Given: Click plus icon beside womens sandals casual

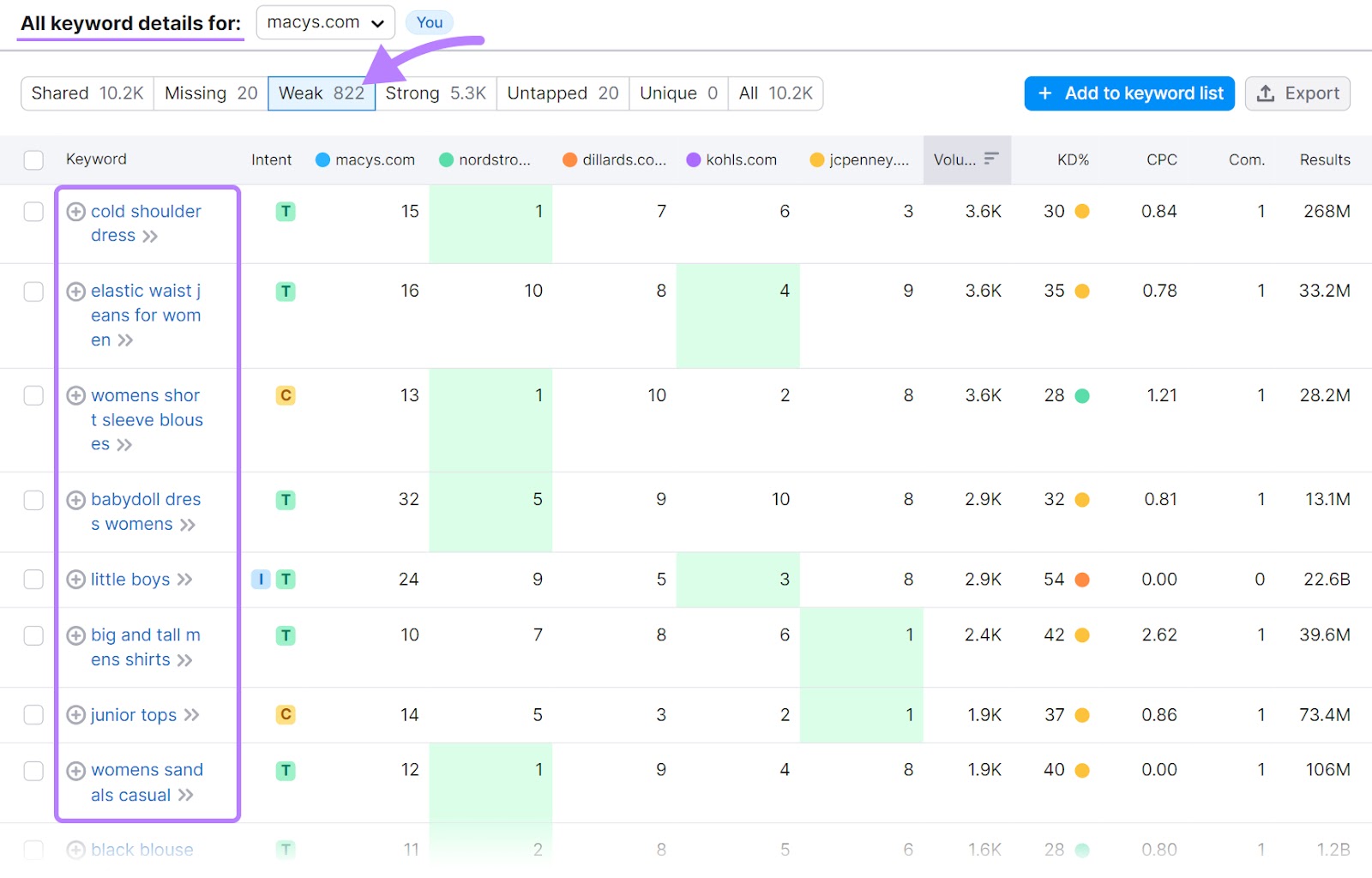Looking at the screenshot, I should click(x=75, y=771).
